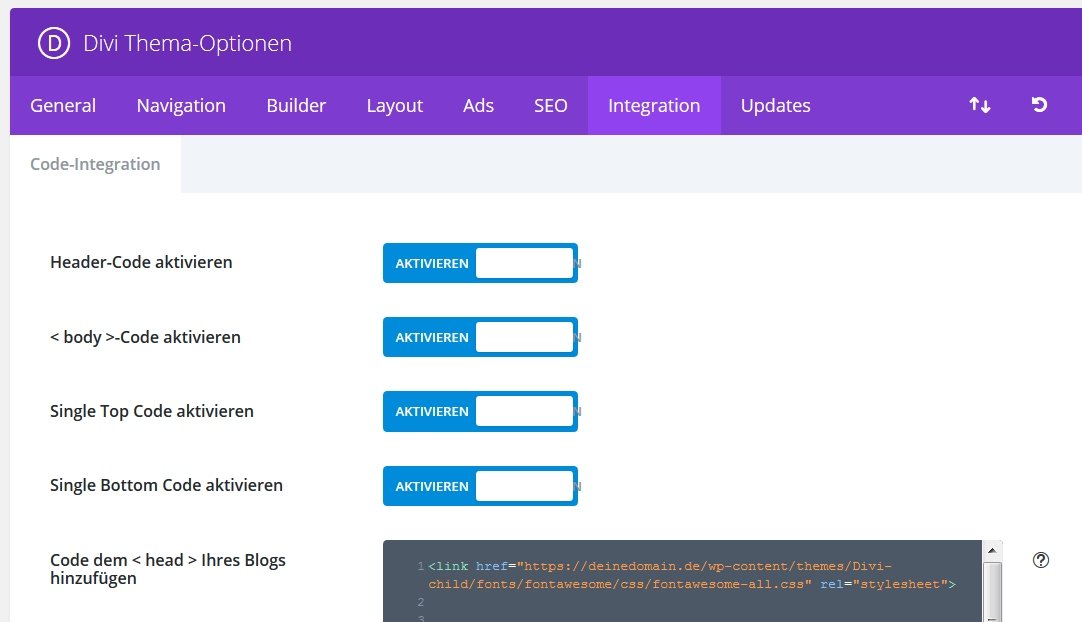The image size is (1082, 622).
Task: Switch to the SEO tab
Action: pos(550,104)
